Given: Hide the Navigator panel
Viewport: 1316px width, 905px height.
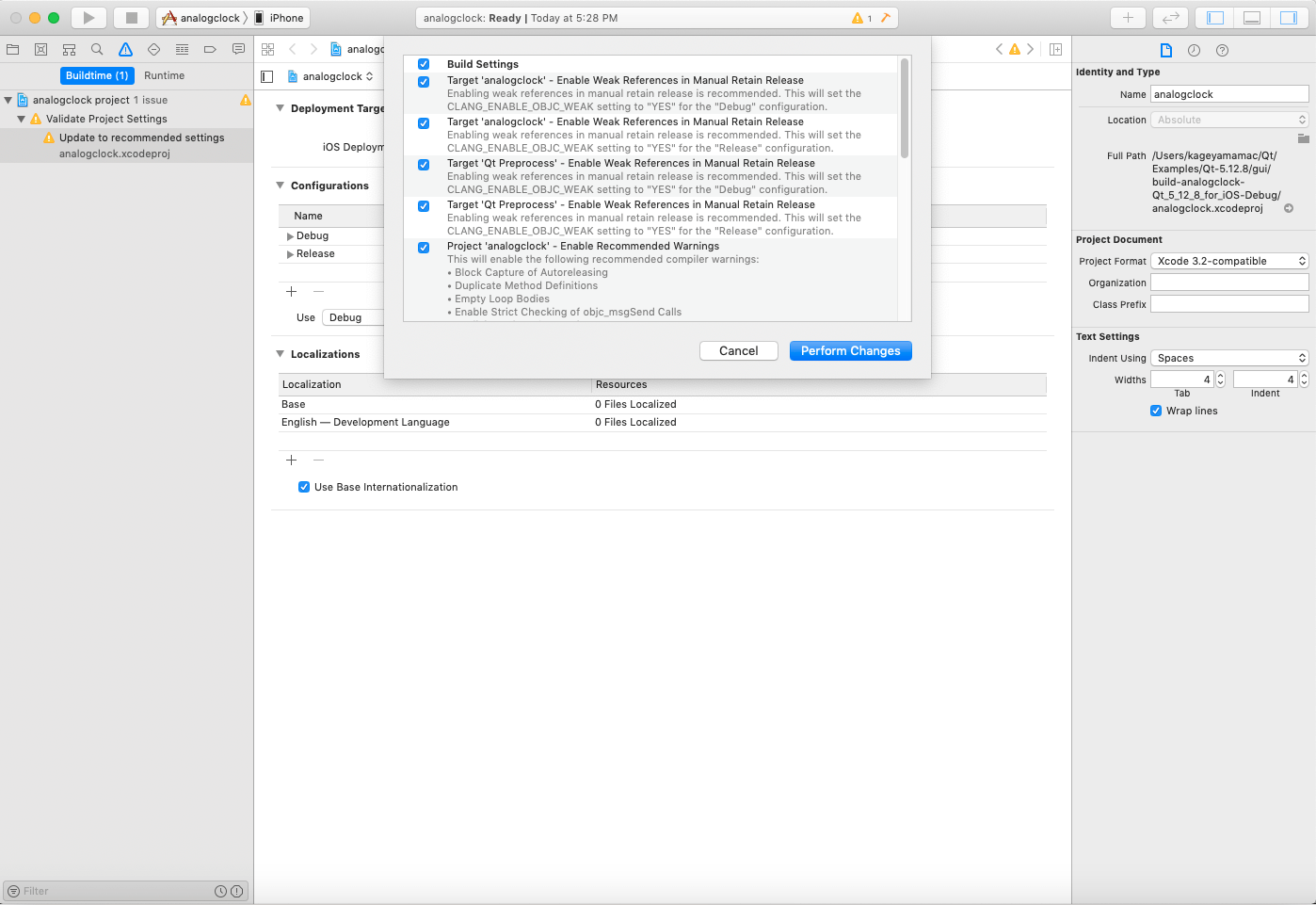Looking at the screenshot, I should click(x=1215, y=18).
